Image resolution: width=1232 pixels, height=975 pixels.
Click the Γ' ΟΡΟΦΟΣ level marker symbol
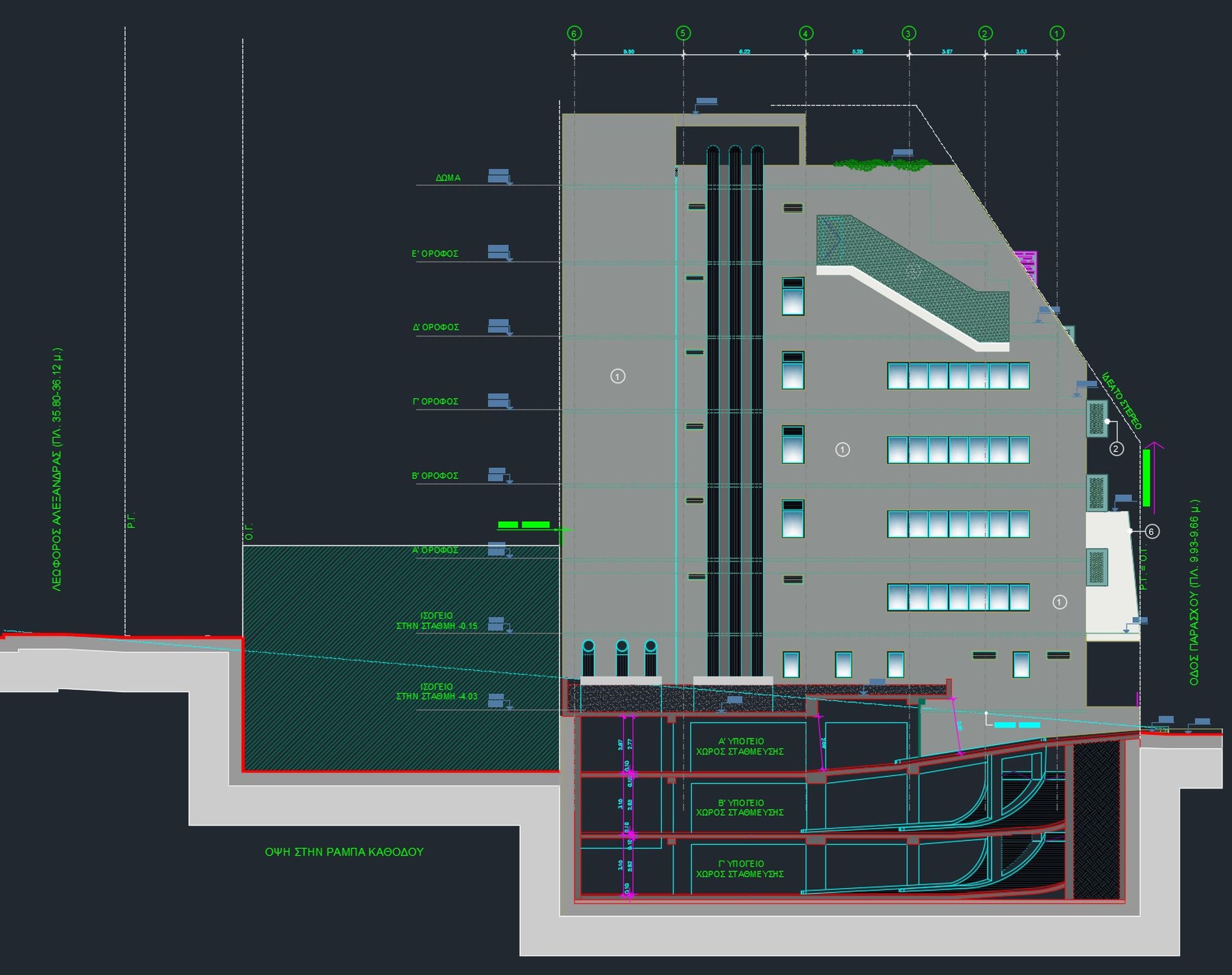tap(500, 400)
